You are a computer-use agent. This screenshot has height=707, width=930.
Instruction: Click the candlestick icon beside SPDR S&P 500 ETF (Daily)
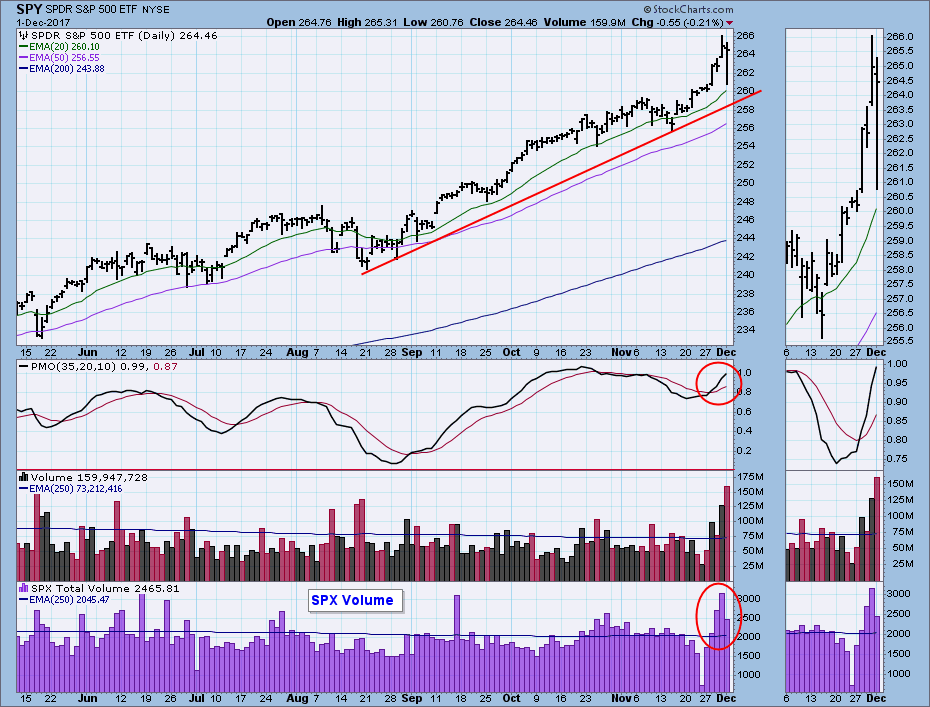24,36
